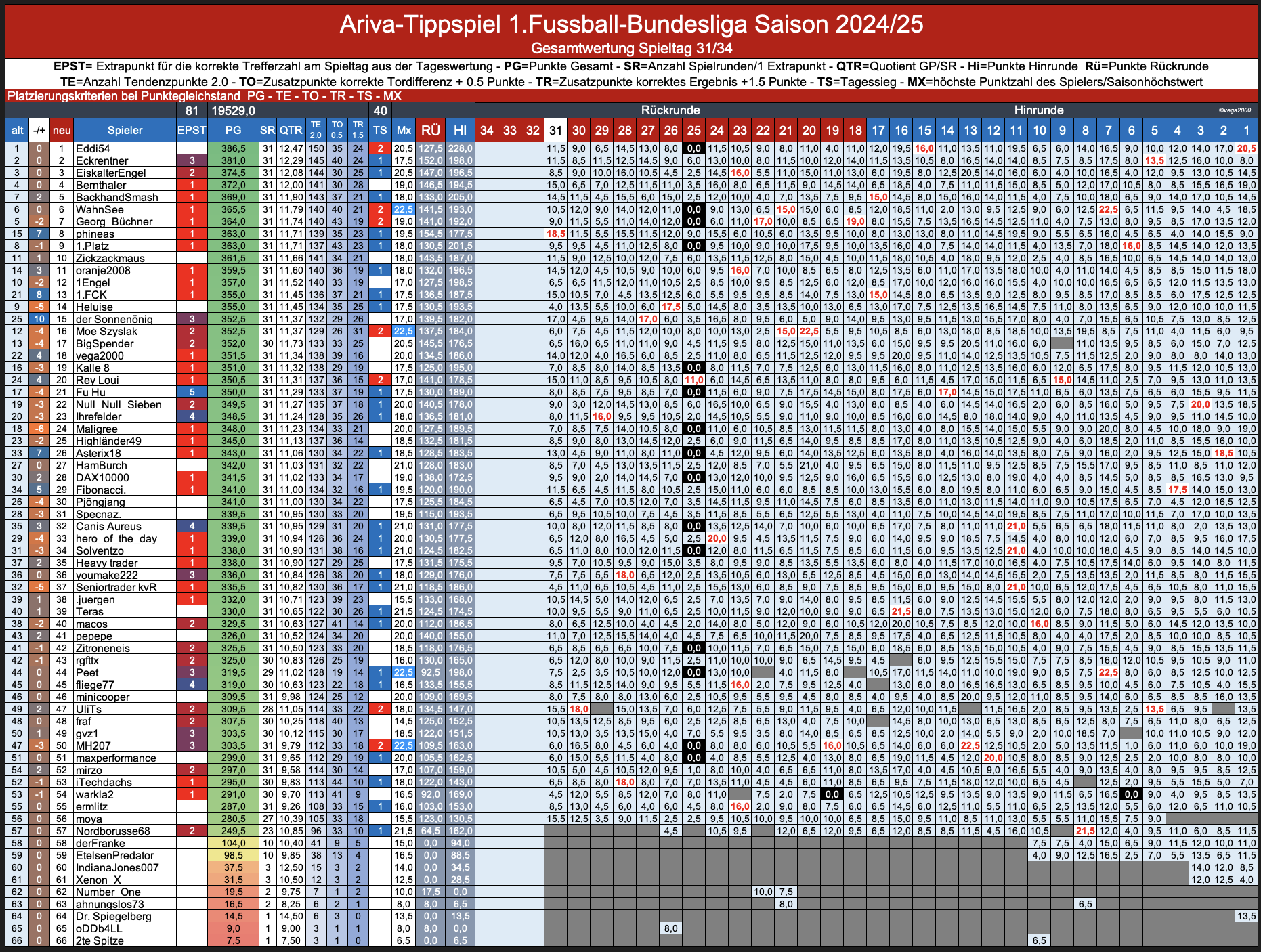This screenshot has width=1261, height=952.
Task: Click the alt rank column header
Action: [x=17, y=130]
